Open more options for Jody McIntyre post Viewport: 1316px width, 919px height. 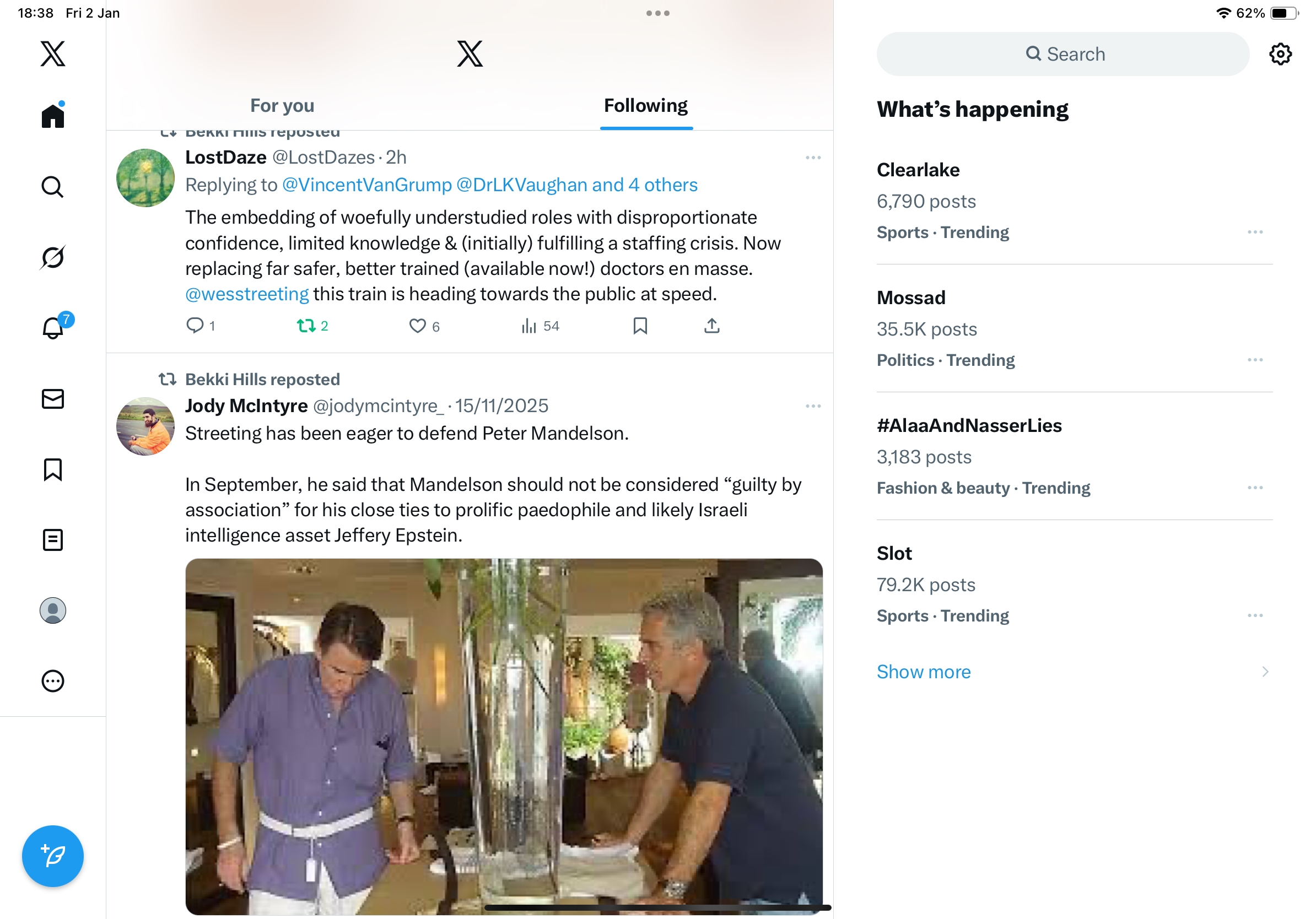[813, 406]
